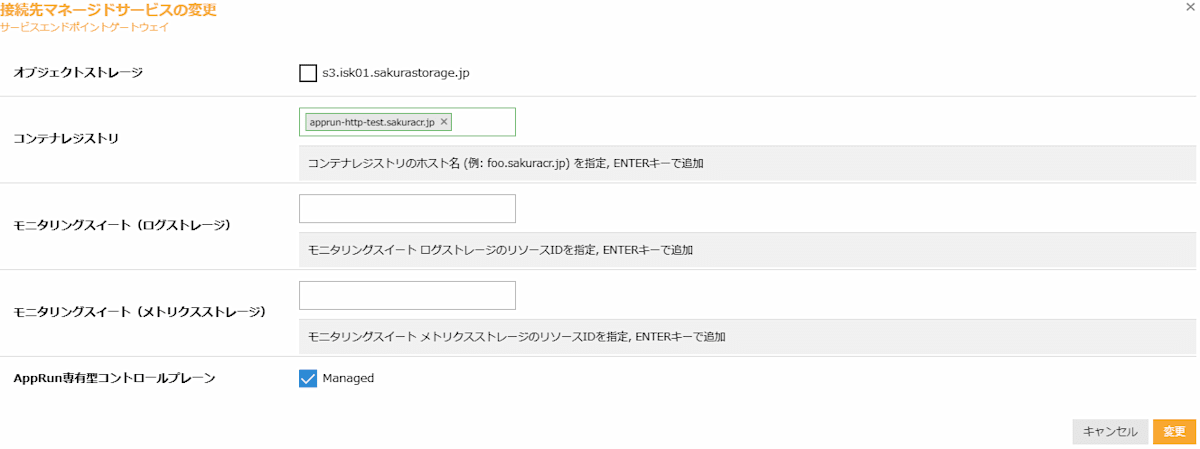
Task: Click the コンテナレジストリ label
Action: coord(66,138)
